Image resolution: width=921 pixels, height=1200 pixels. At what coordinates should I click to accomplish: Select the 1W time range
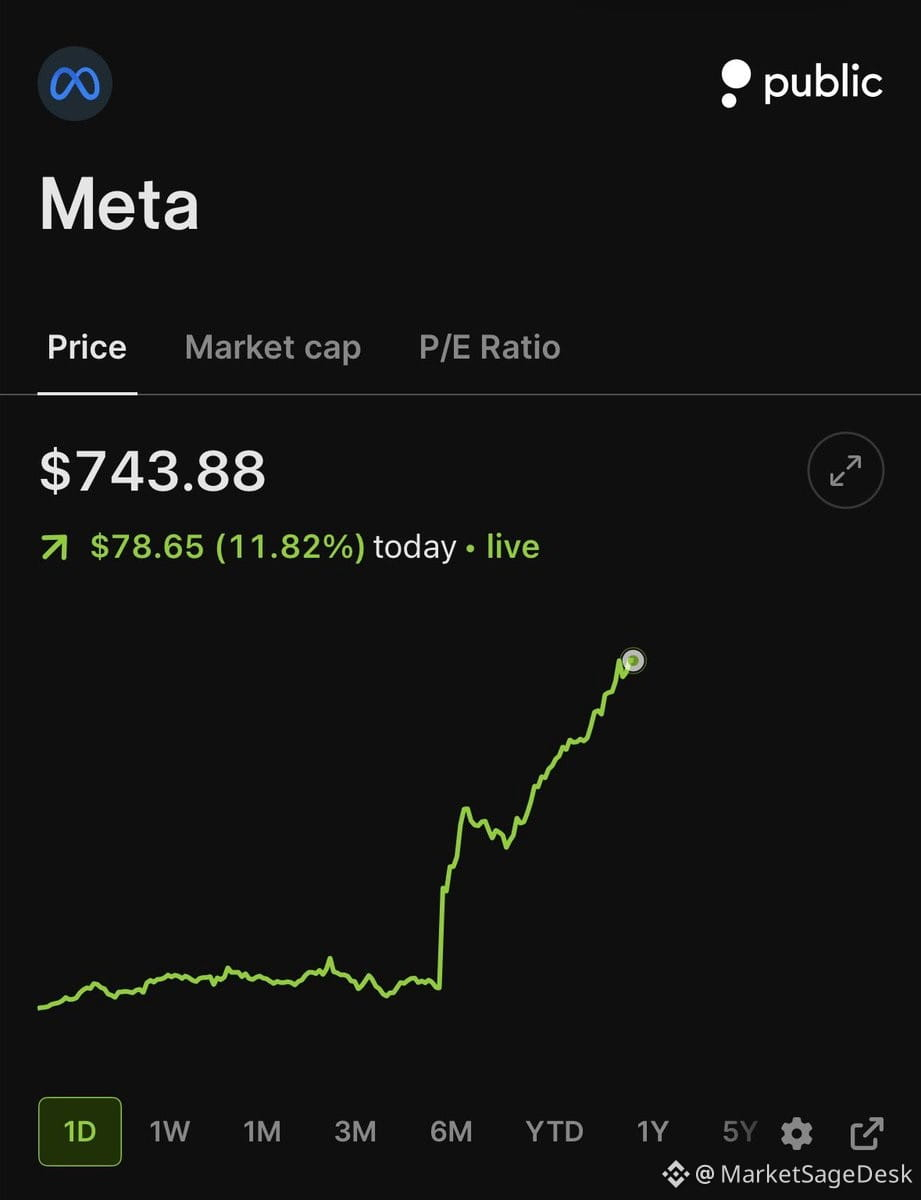[x=169, y=1132]
